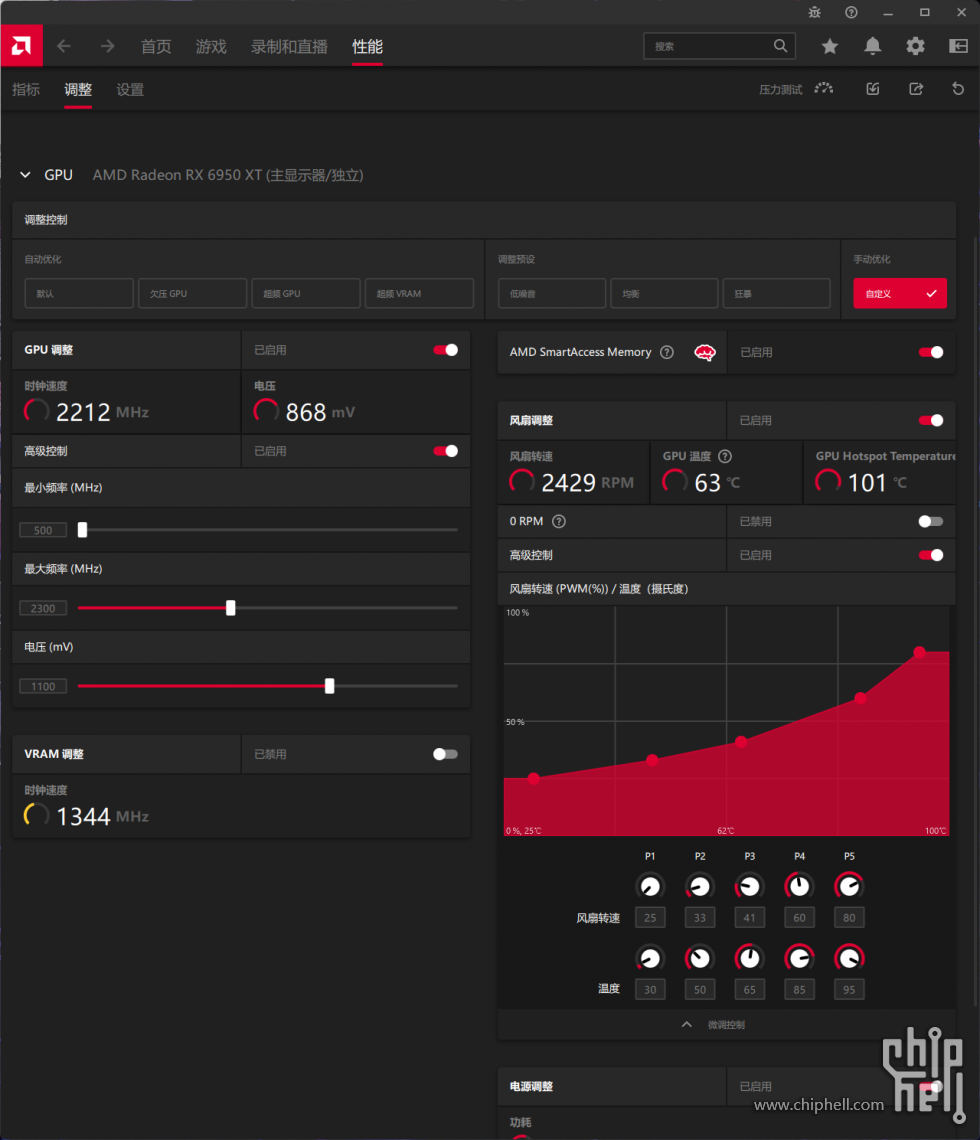Select 狂暴 tuning preset
980x1140 pixels.
point(776,294)
